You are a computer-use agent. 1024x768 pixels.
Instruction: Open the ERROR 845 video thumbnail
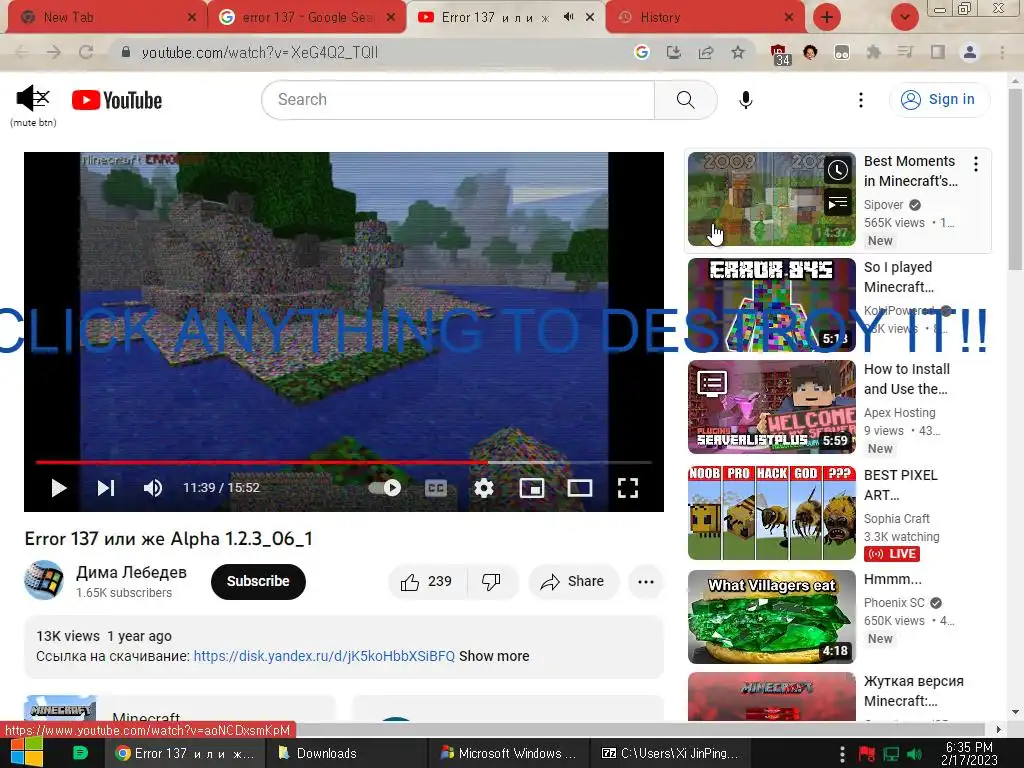[x=771, y=304]
